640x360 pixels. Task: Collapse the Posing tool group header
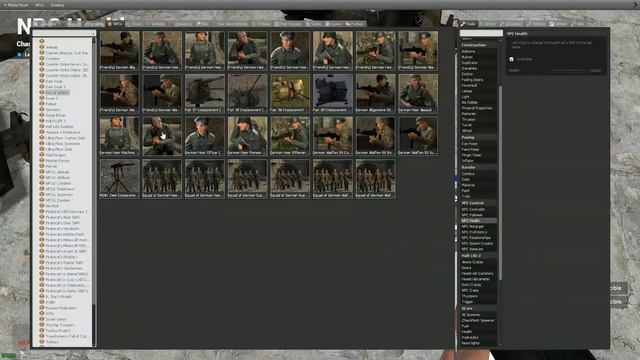coord(479,138)
